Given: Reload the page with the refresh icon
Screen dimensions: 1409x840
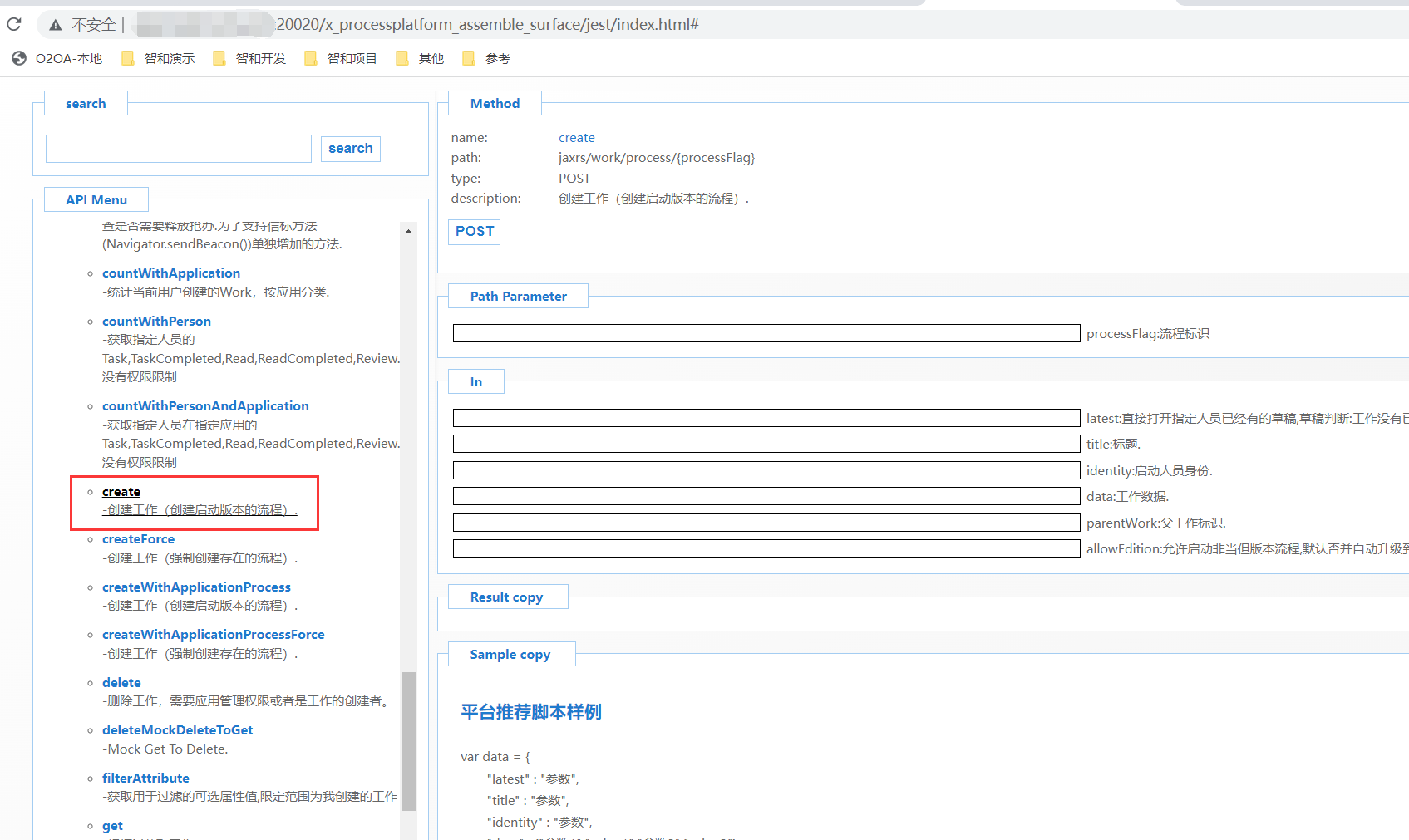Looking at the screenshot, I should (x=14, y=24).
